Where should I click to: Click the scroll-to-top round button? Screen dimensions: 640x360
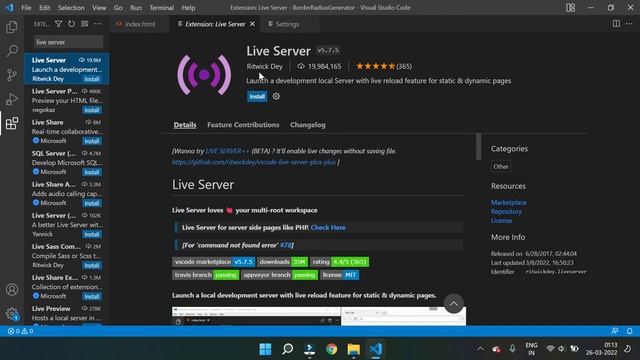tap(453, 304)
